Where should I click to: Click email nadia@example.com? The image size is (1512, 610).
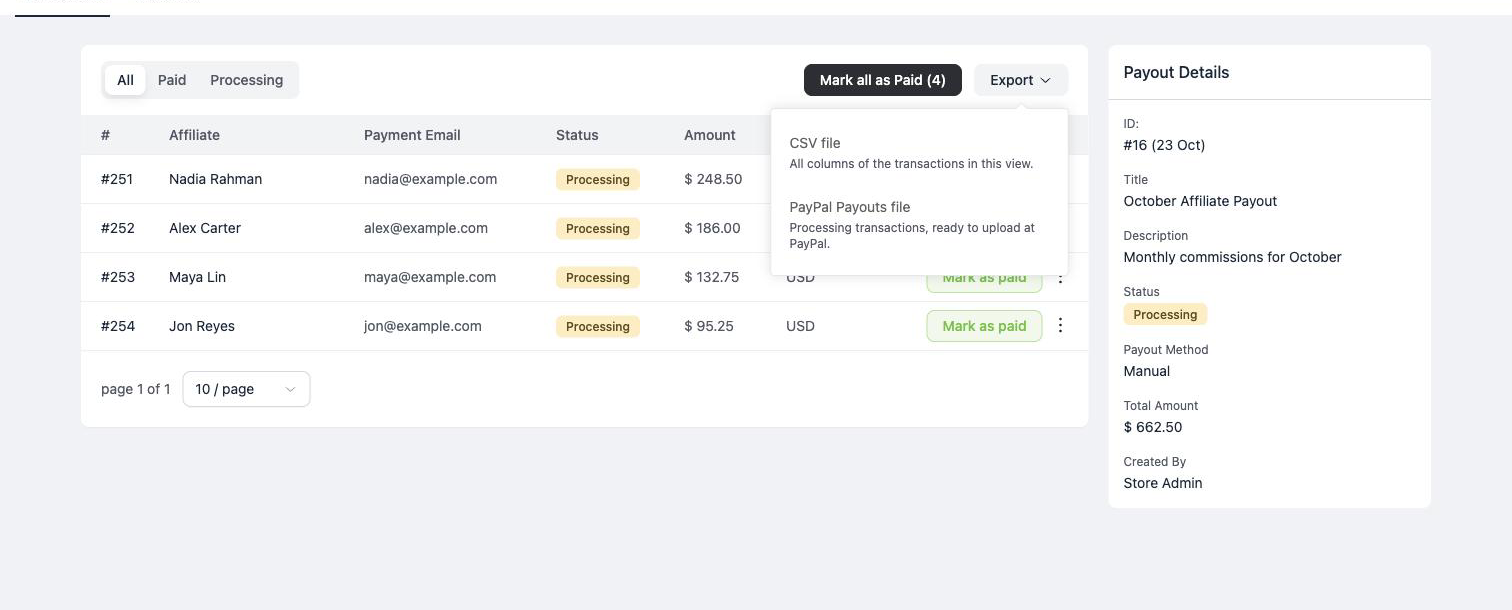coord(430,179)
